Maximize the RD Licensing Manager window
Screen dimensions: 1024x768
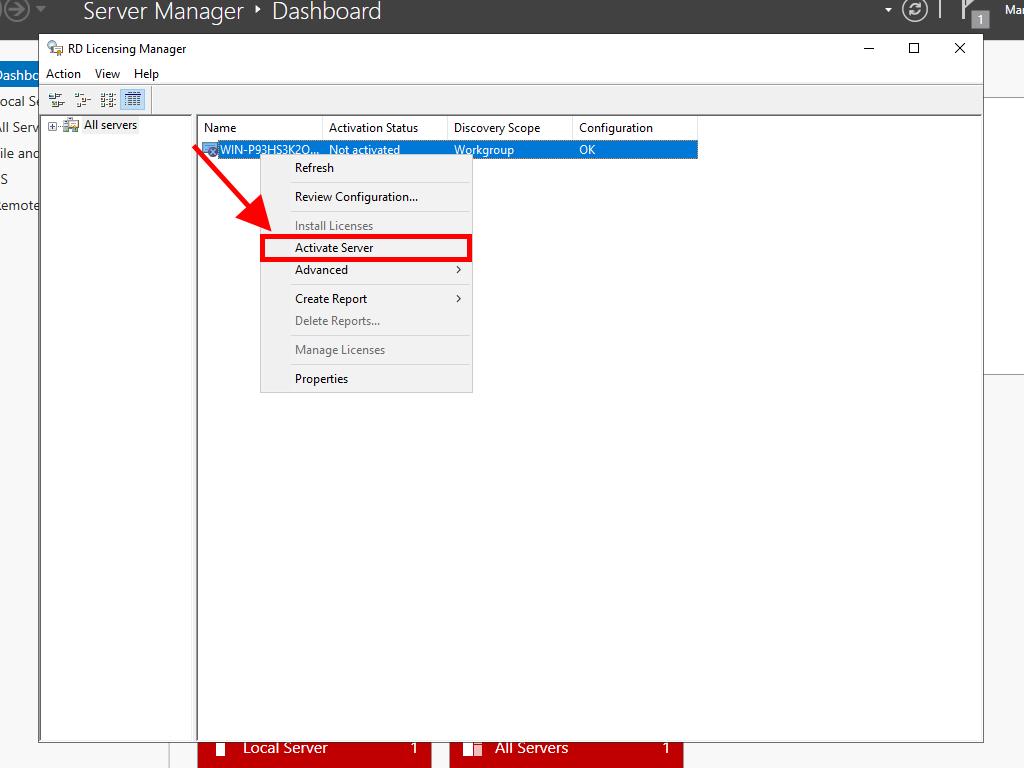[914, 48]
